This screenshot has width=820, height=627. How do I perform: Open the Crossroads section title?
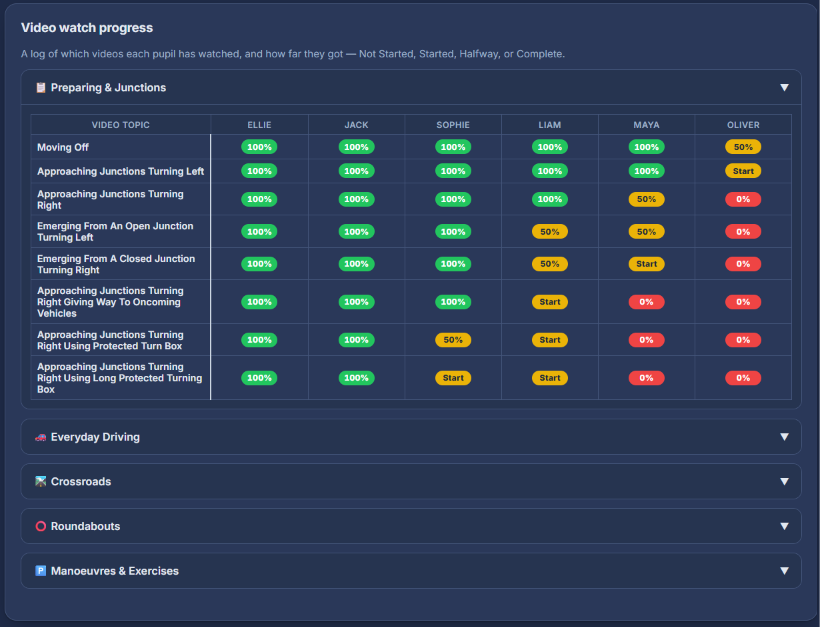(x=81, y=482)
